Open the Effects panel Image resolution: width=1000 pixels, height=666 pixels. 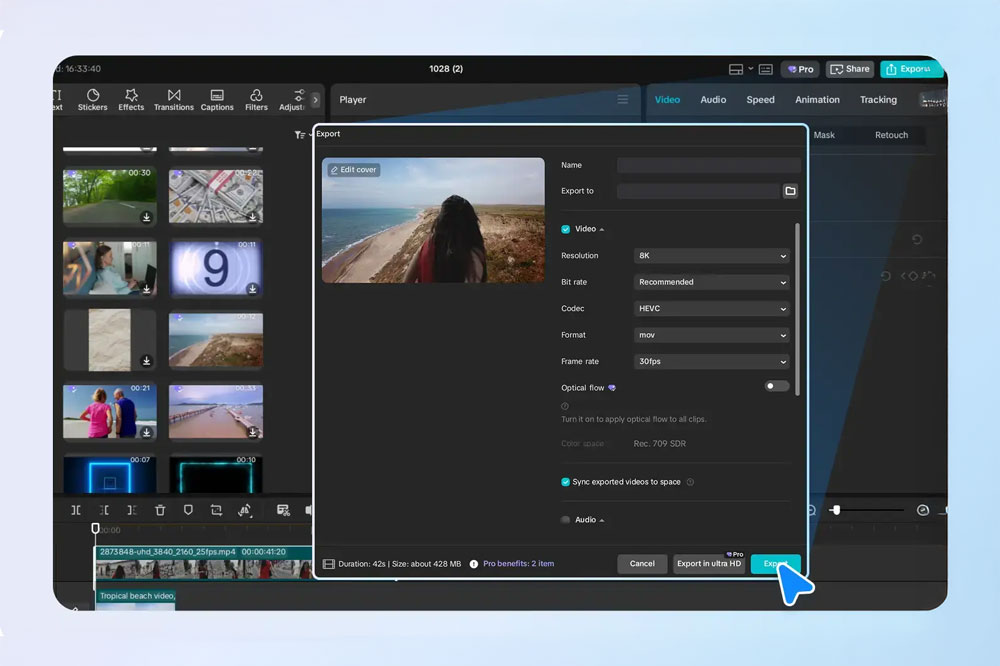click(131, 99)
